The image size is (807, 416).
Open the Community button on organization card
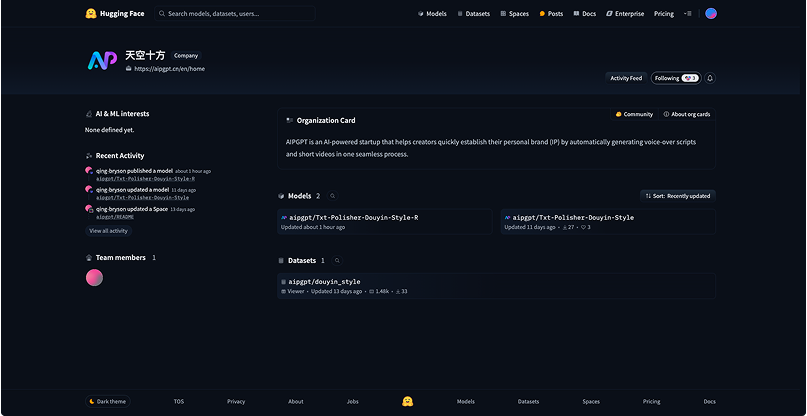634,114
